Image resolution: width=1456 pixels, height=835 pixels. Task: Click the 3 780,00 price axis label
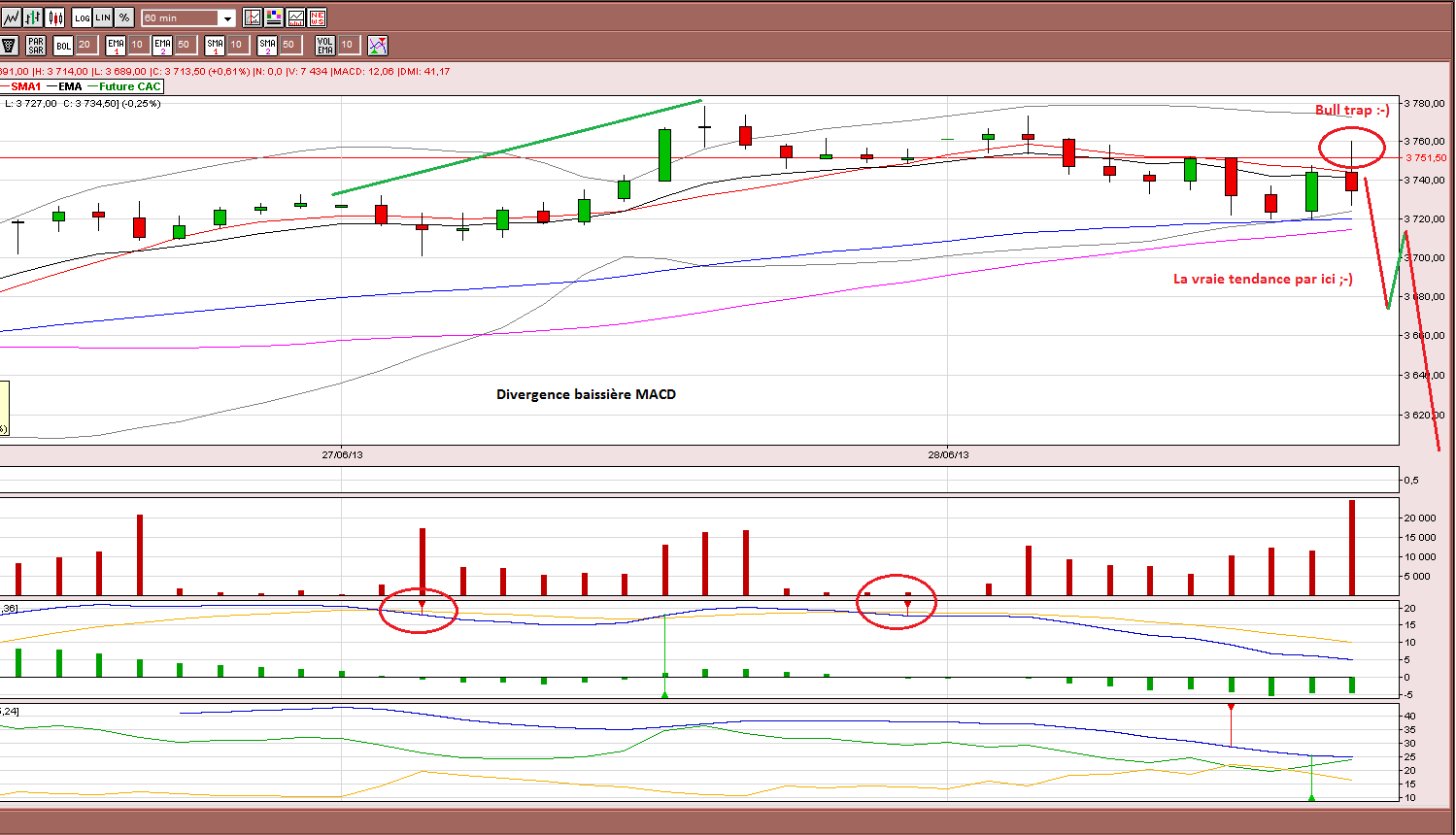coord(1425,103)
